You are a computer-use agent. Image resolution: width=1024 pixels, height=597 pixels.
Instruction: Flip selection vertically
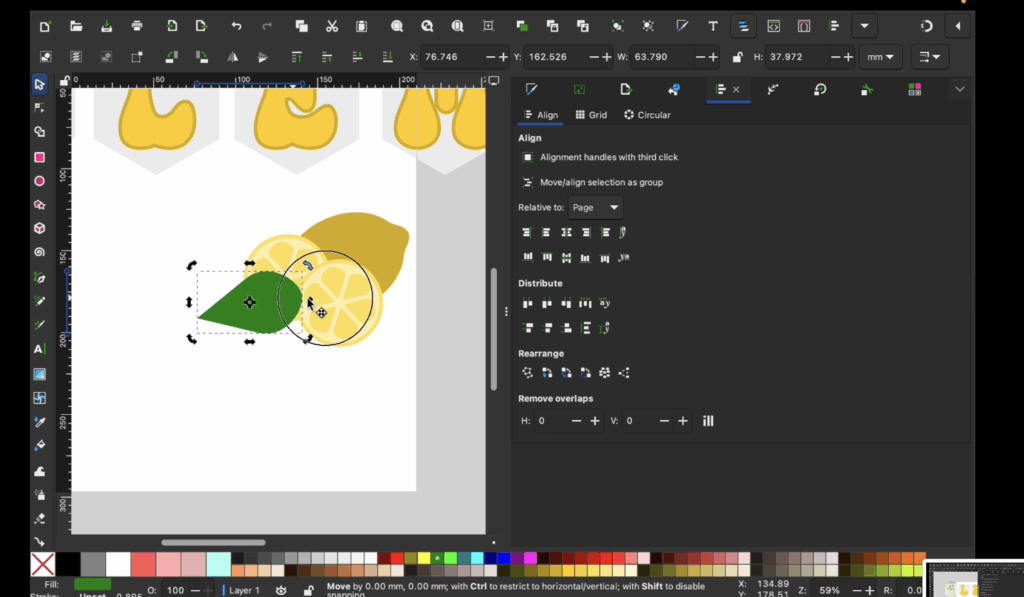click(263, 57)
